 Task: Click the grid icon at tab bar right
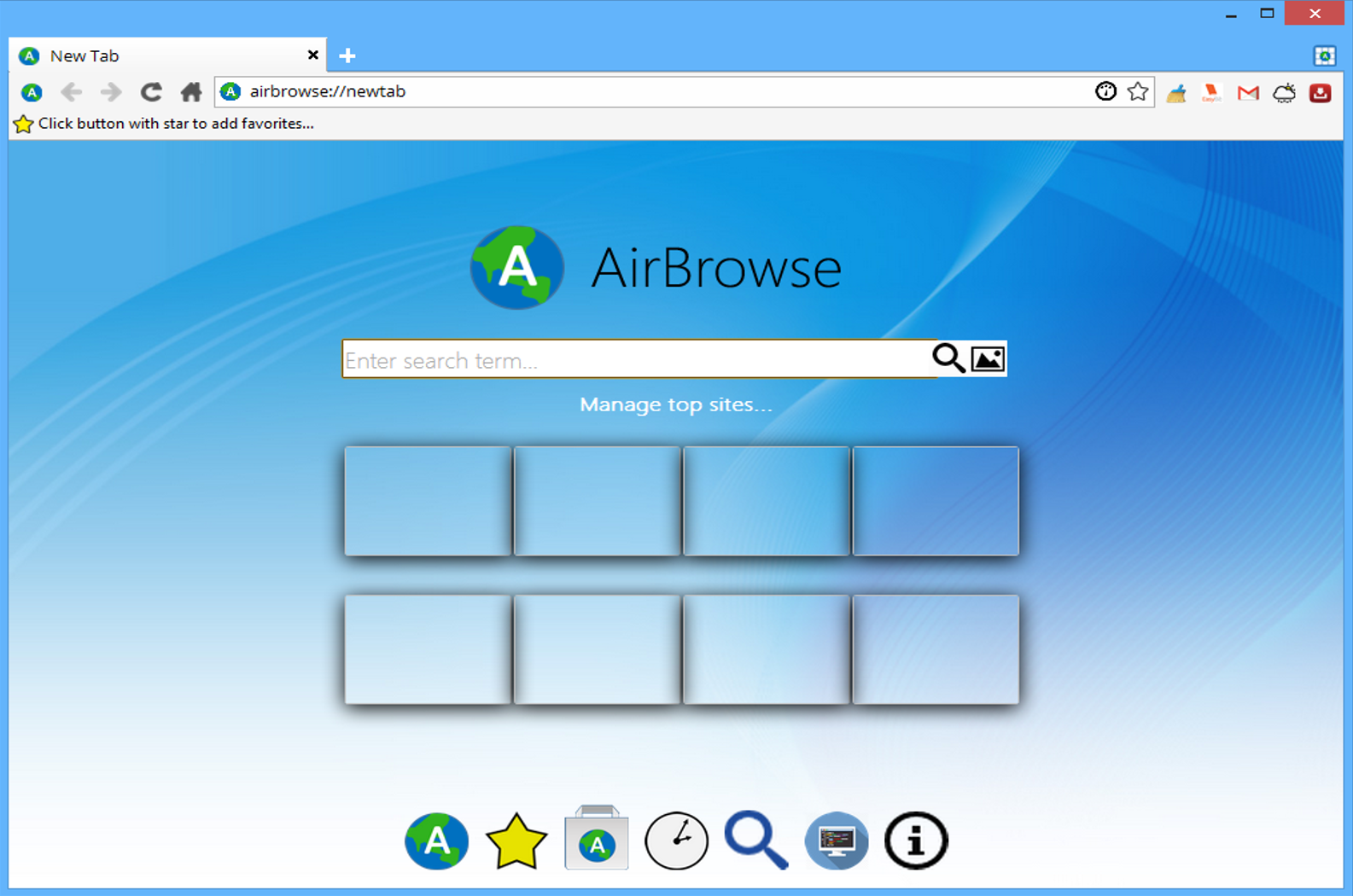[1324, 55]
